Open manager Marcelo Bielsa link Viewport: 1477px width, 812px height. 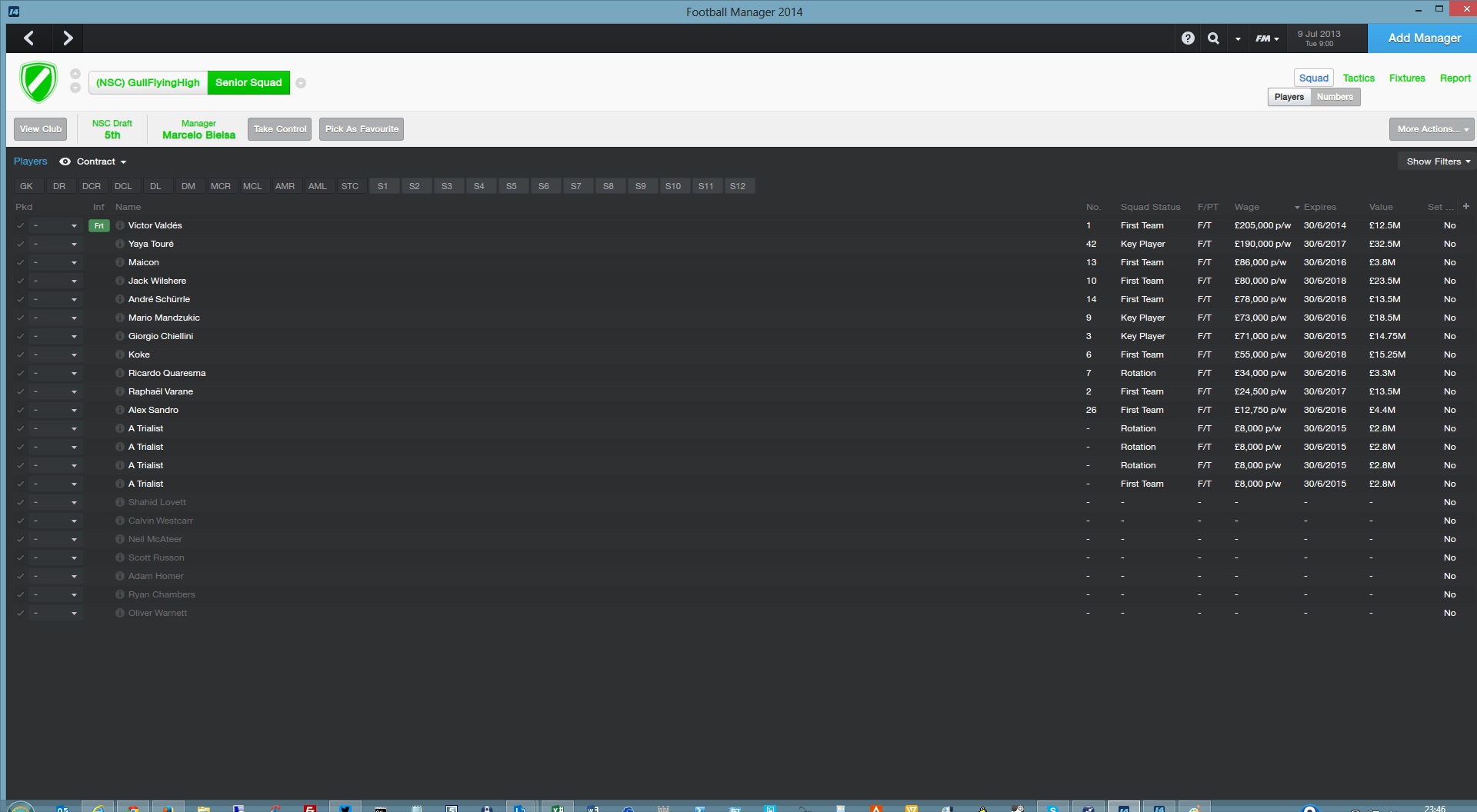coord(198,135)
